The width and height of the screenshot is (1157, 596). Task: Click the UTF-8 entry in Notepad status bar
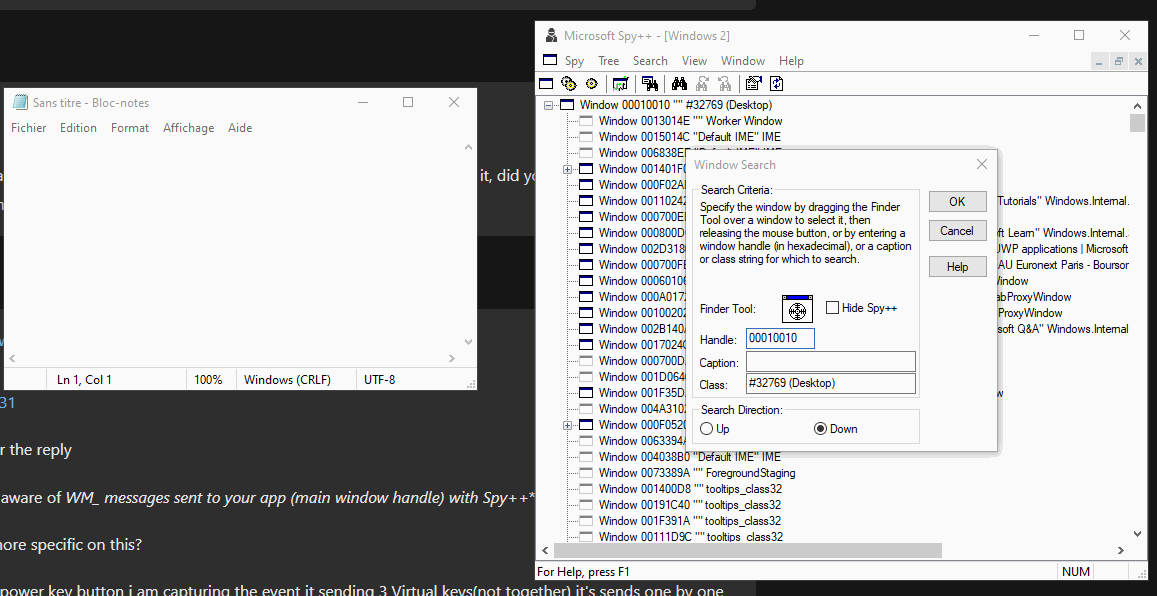click(379, 380)
